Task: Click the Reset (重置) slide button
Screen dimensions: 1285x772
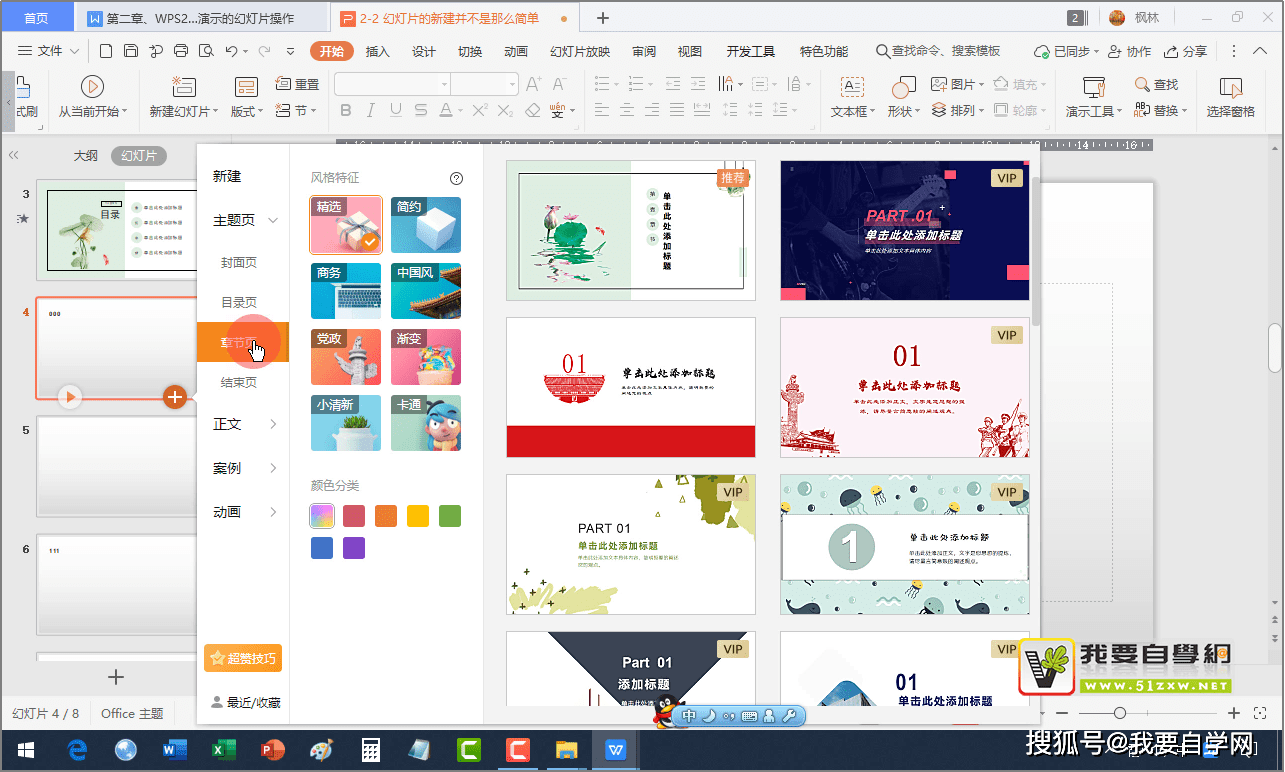Action: tap(298, 84)
